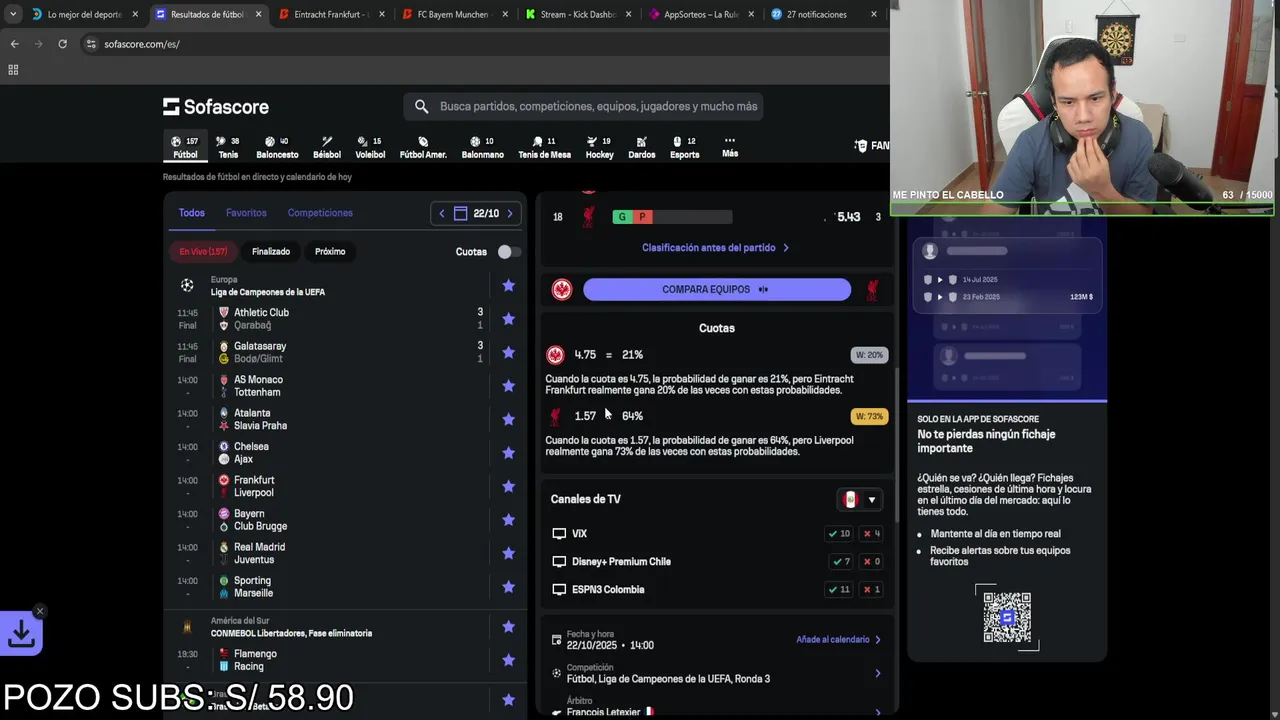Image resolution: width=1280 pixels, height=720 pixels.
Task: Star the Sporting vs Marseille match
Action: pyautogui.click(x=508, y=587)
